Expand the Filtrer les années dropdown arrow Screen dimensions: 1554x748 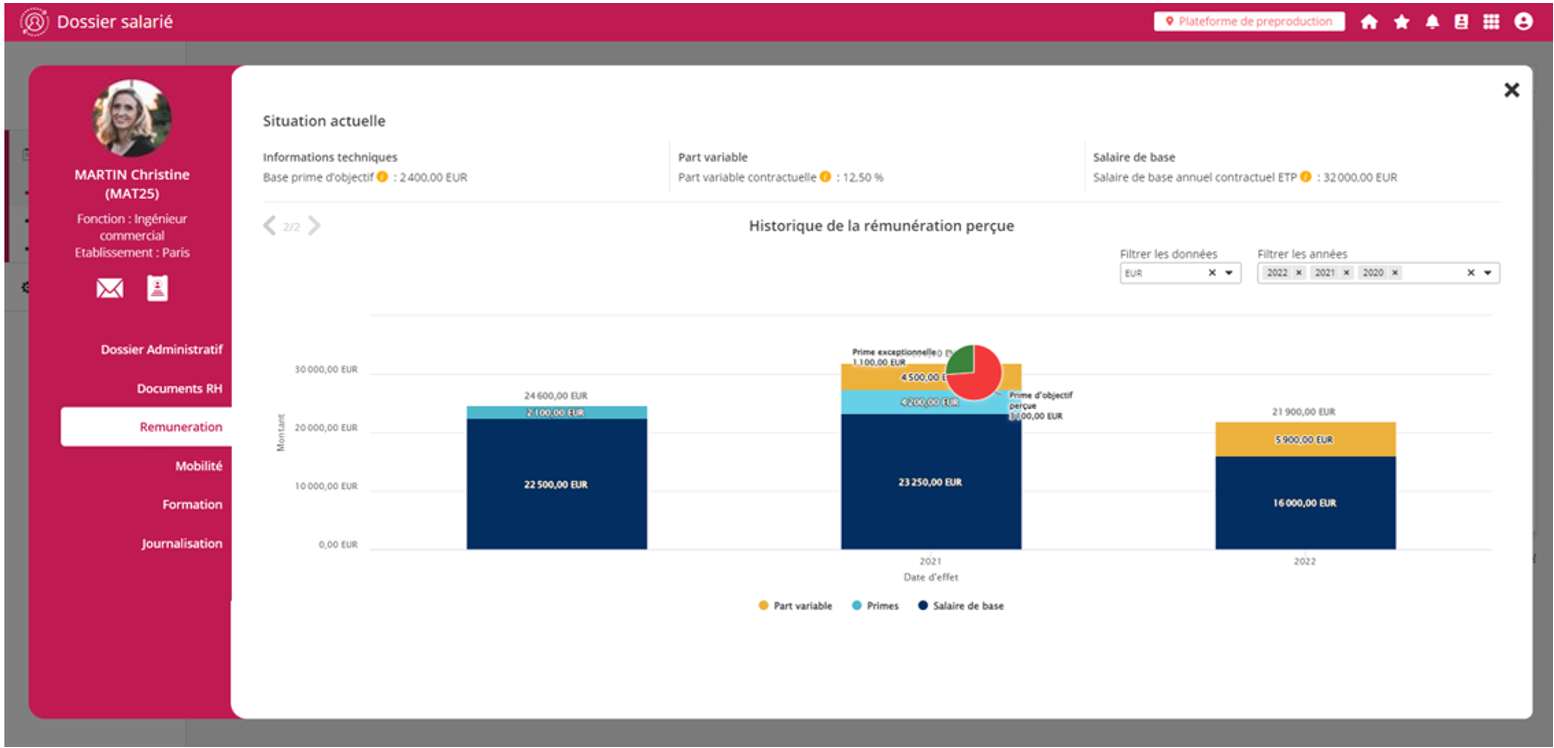pyautogui.click(x=1487, y=273)
